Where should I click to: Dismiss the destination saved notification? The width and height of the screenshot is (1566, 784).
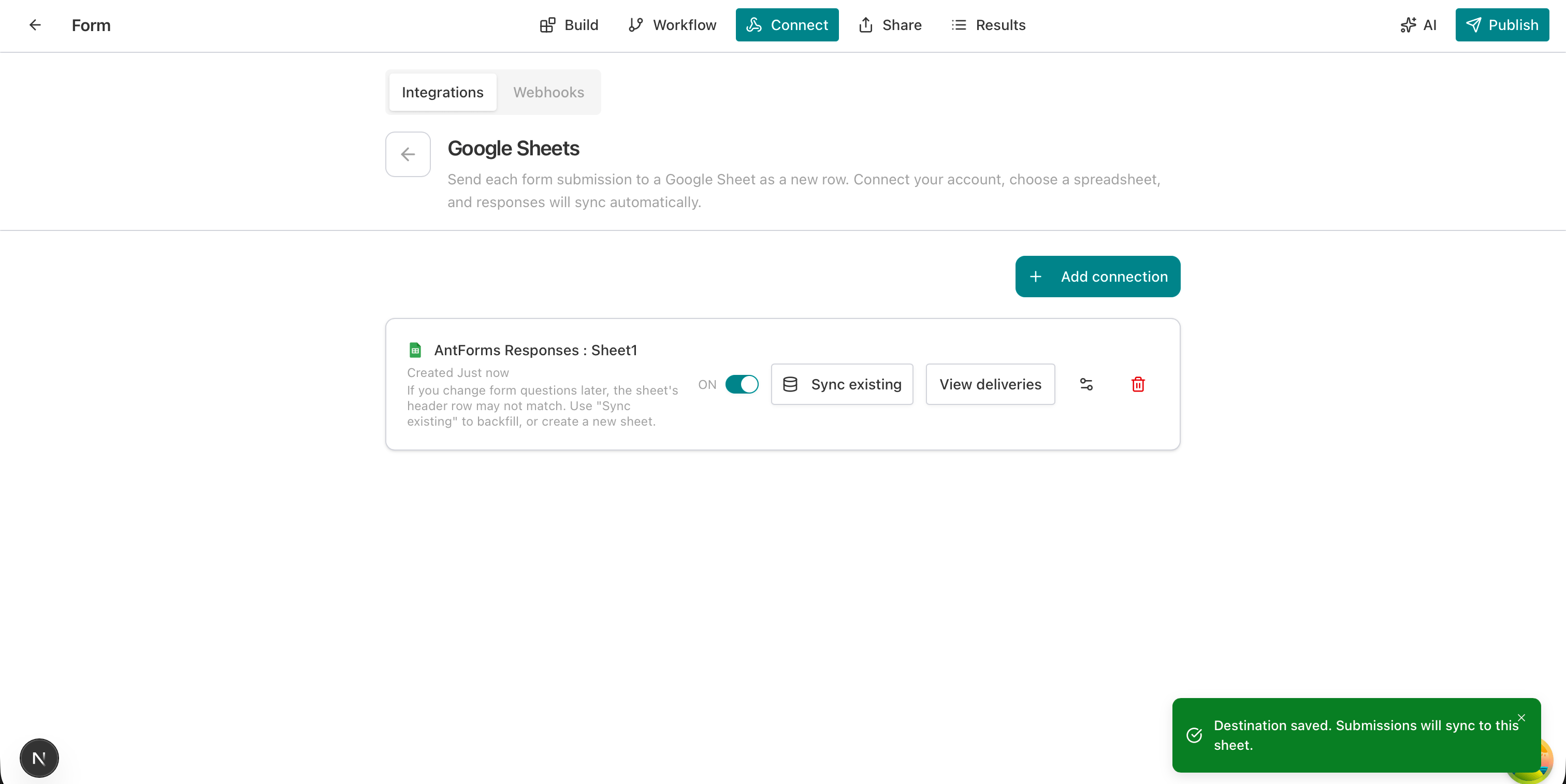[1521, 718]
